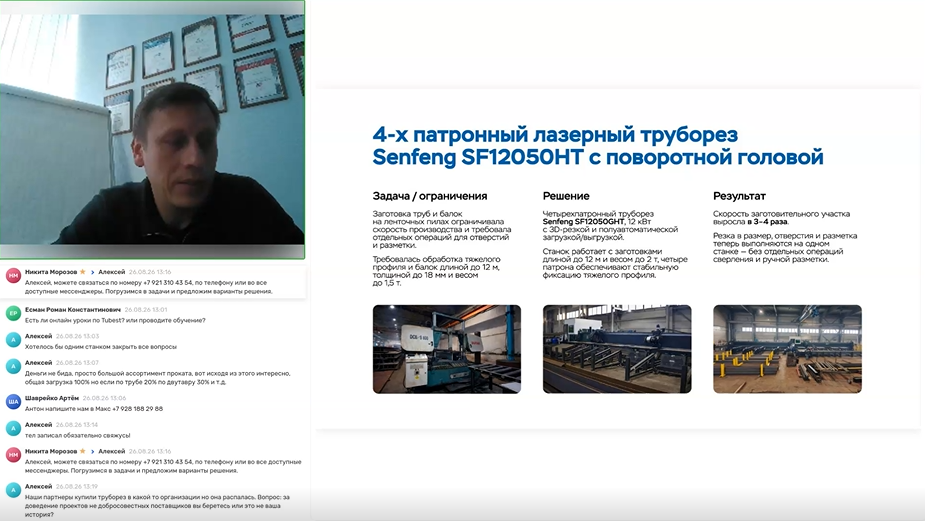Open the band saw machine photo on slide

447,349
